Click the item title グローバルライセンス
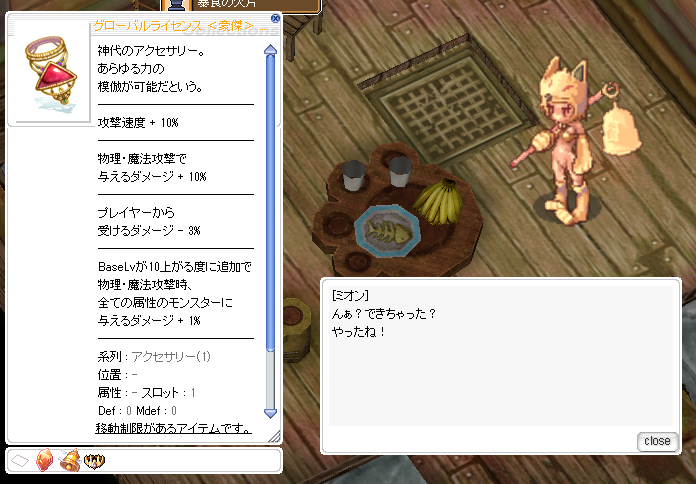This screenshot has height=484, width=696. [x=148, y=26]
